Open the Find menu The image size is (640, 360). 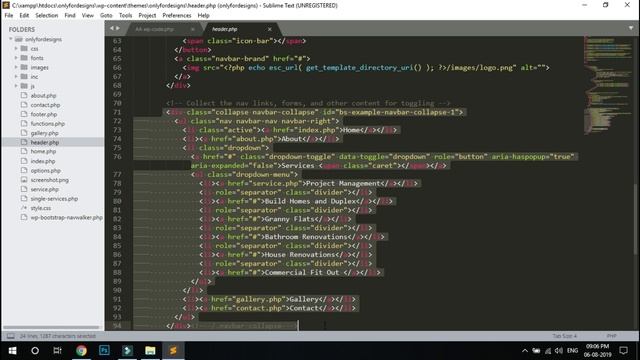70,16
